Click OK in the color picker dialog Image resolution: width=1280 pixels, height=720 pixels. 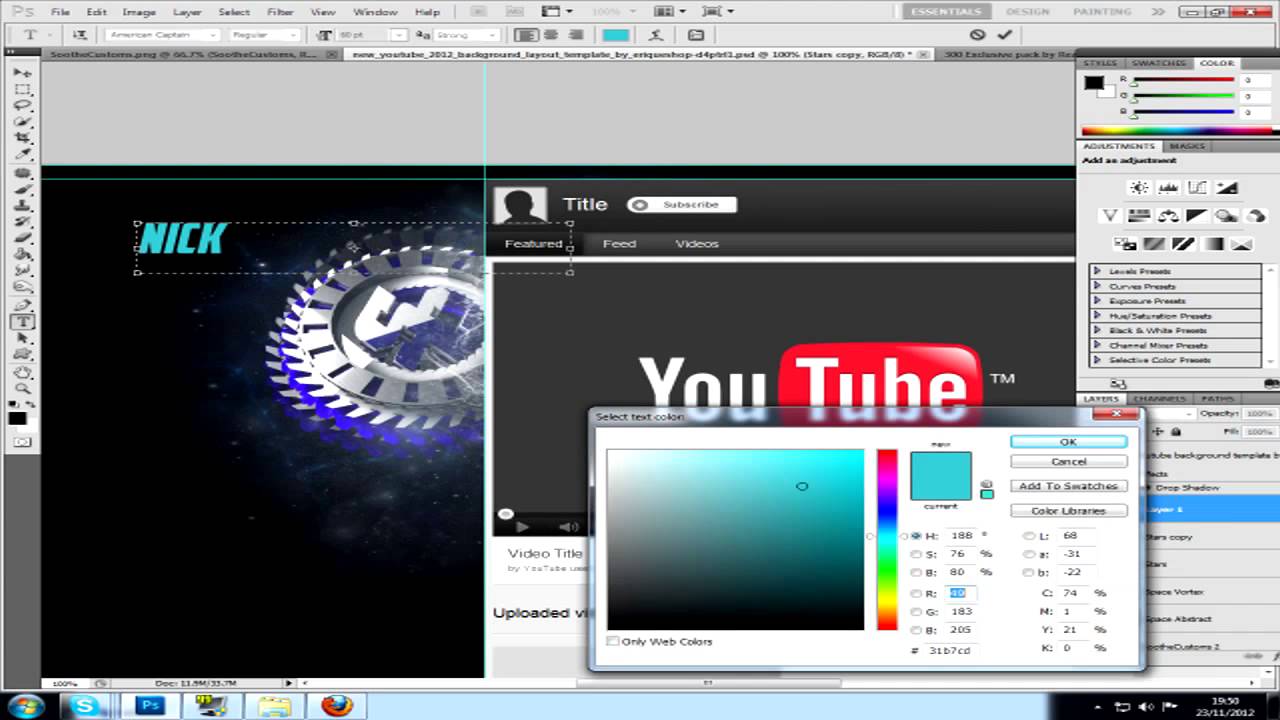1068,442
